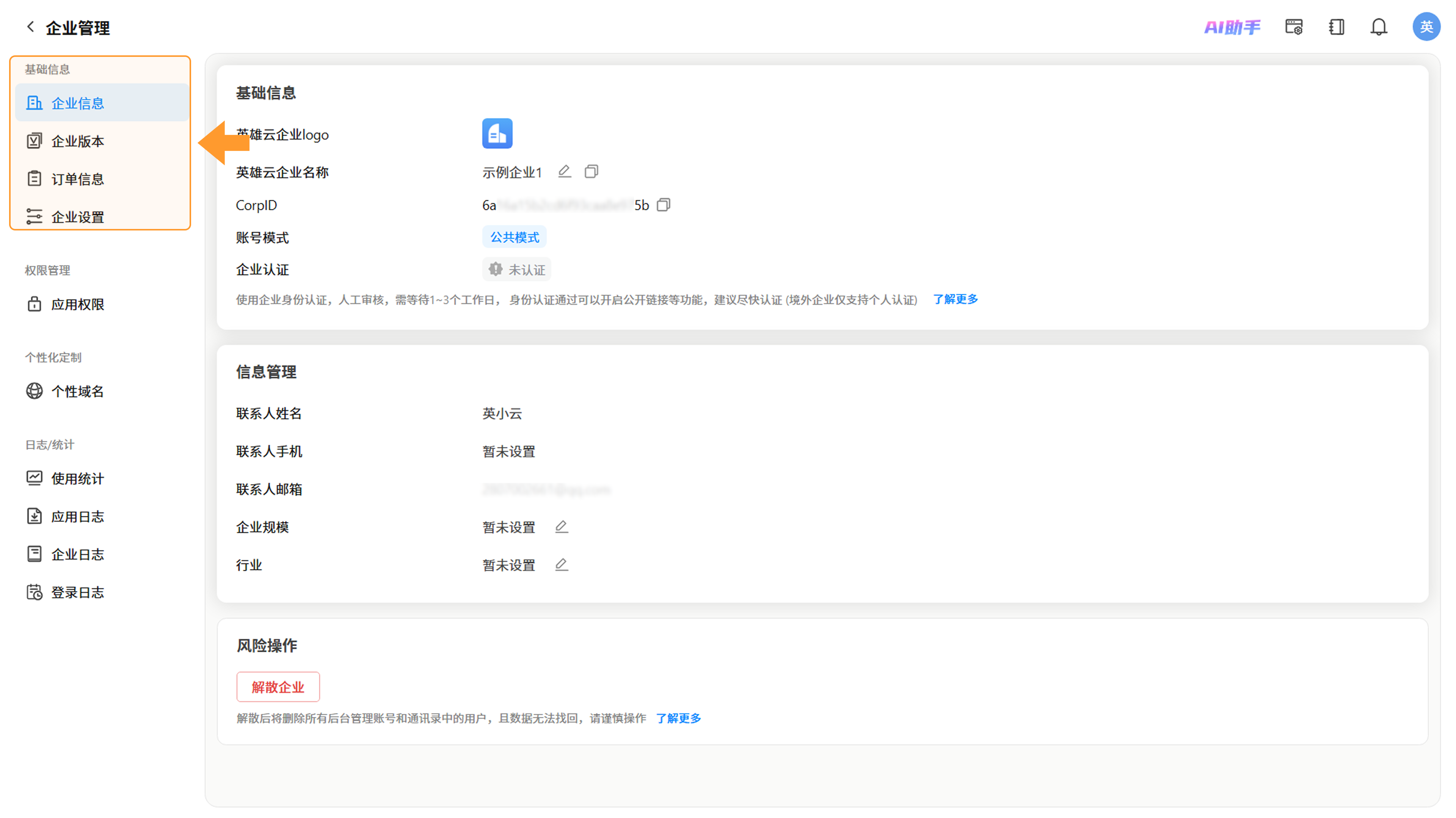Click the 企业认证 label

pos(262,270)
